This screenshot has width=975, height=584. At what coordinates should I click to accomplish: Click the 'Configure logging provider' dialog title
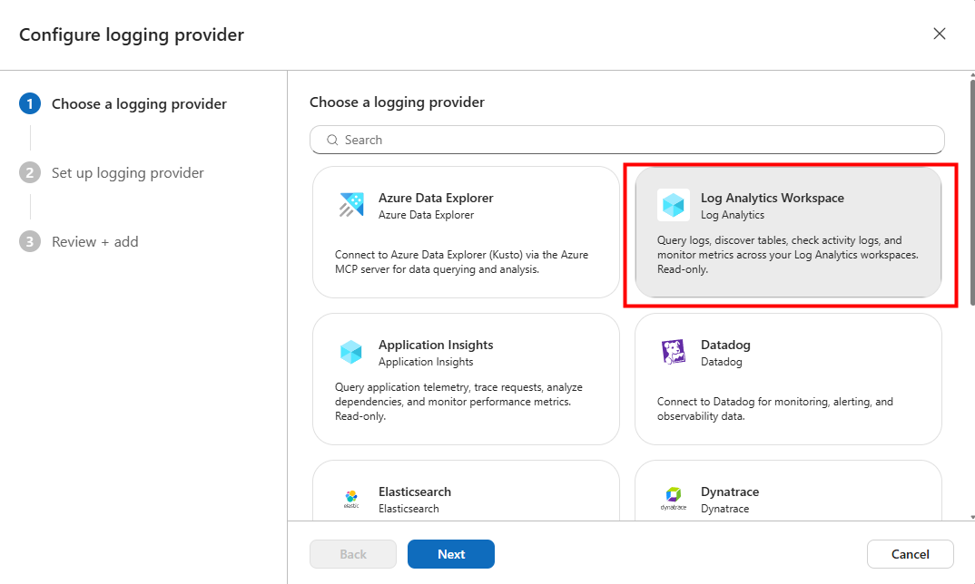click(132, 35)
